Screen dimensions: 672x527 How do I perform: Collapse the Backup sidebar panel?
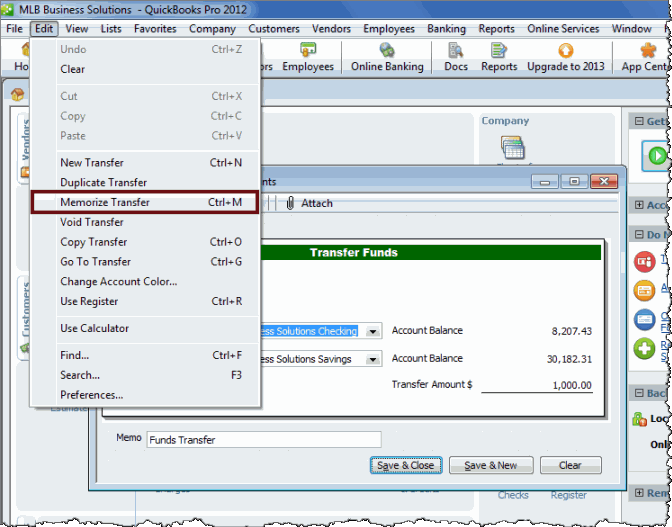coord(639,393)
